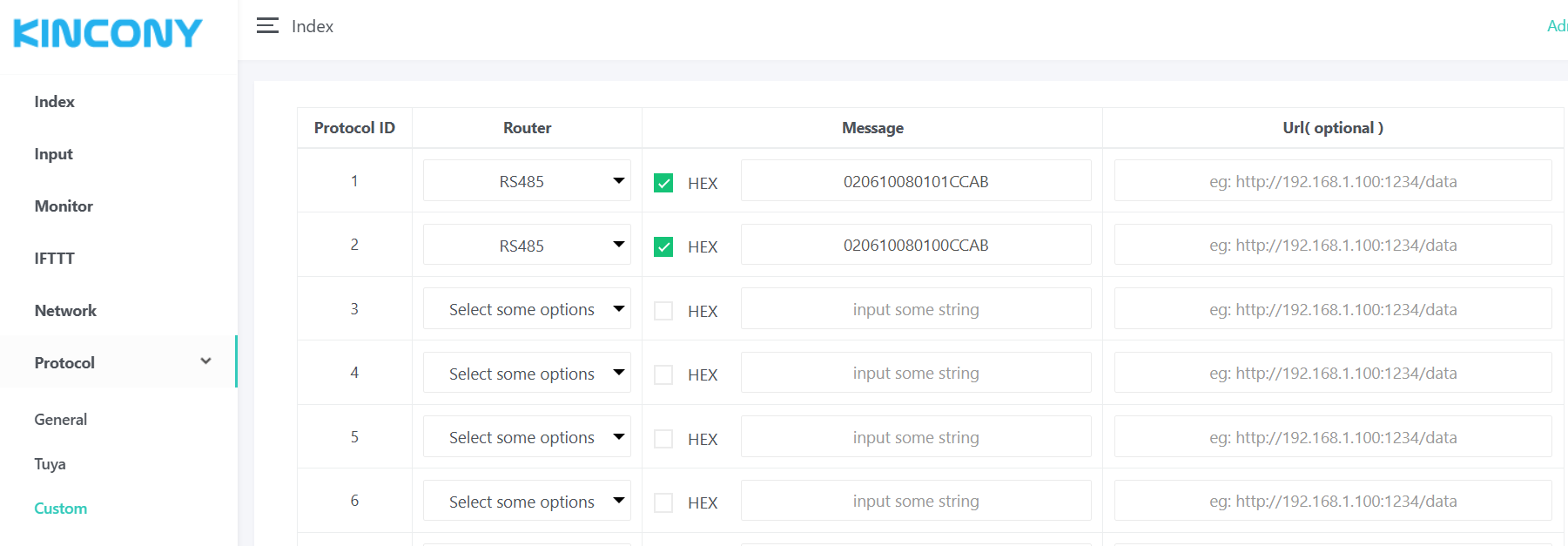Open the Input menu item
The width and height of the screenshot is (1568, 546).
[53, 154]
